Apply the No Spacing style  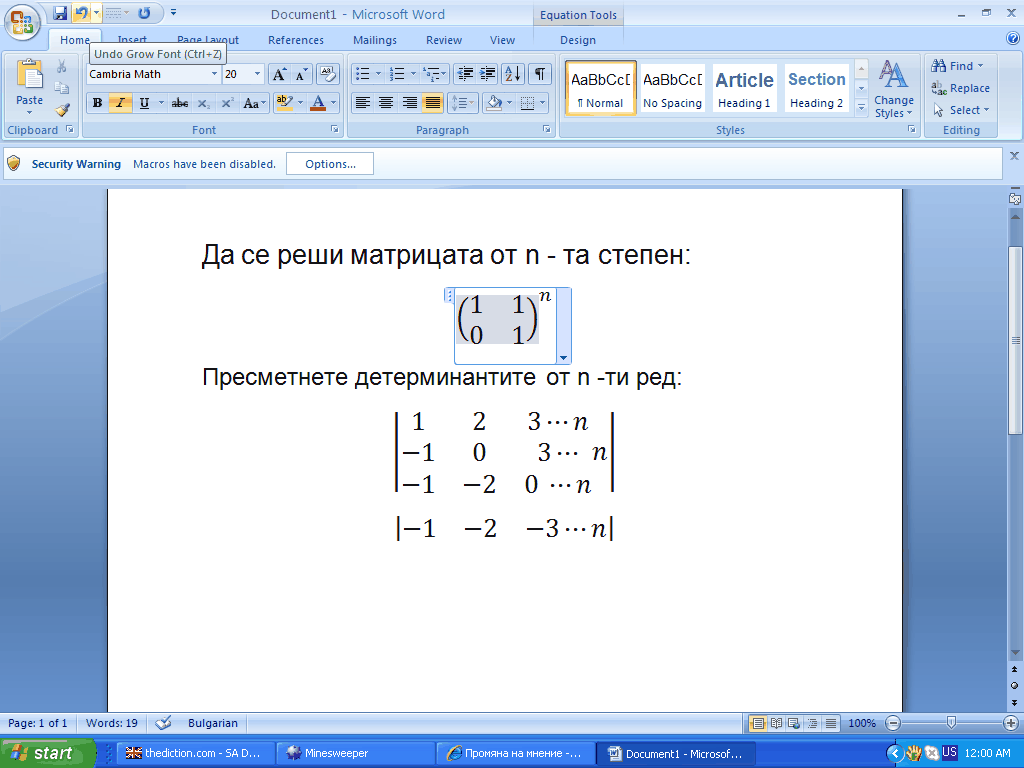(x=673, y=88)
